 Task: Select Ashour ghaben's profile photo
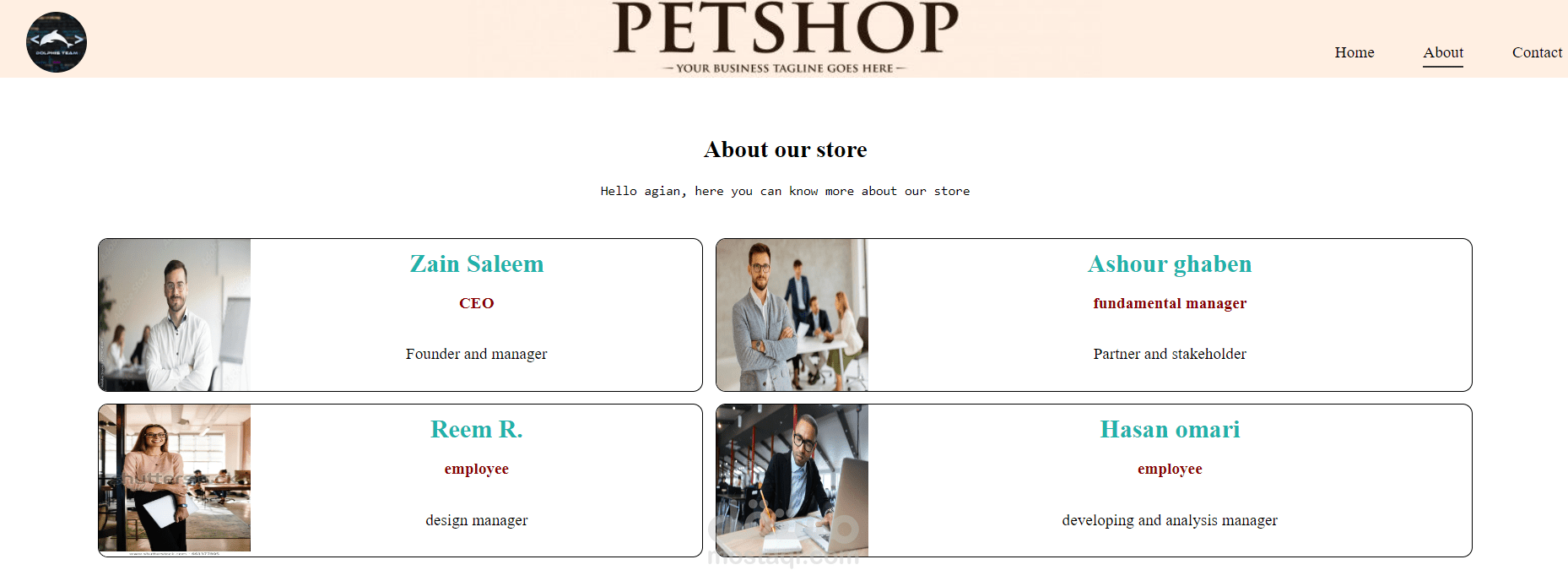pyautogui.click(x=792, y=315)
